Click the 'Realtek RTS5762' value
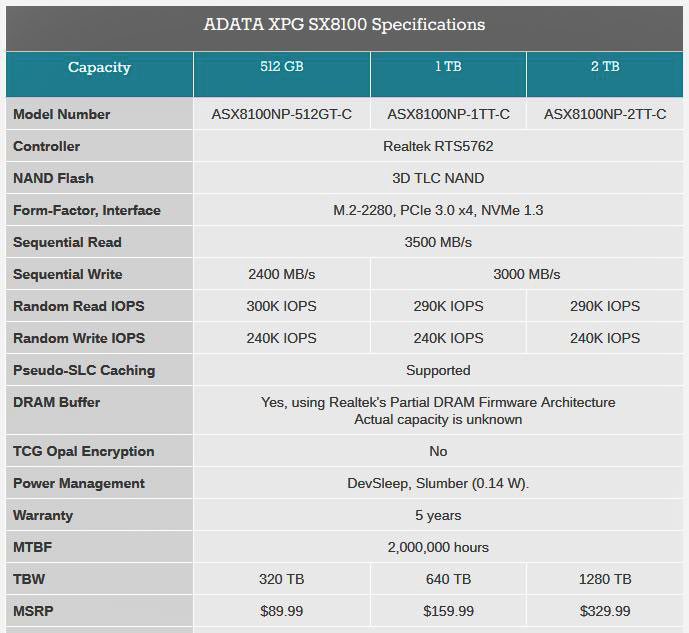689x633 pixels. pyautogui.click(x=438, y=146)
